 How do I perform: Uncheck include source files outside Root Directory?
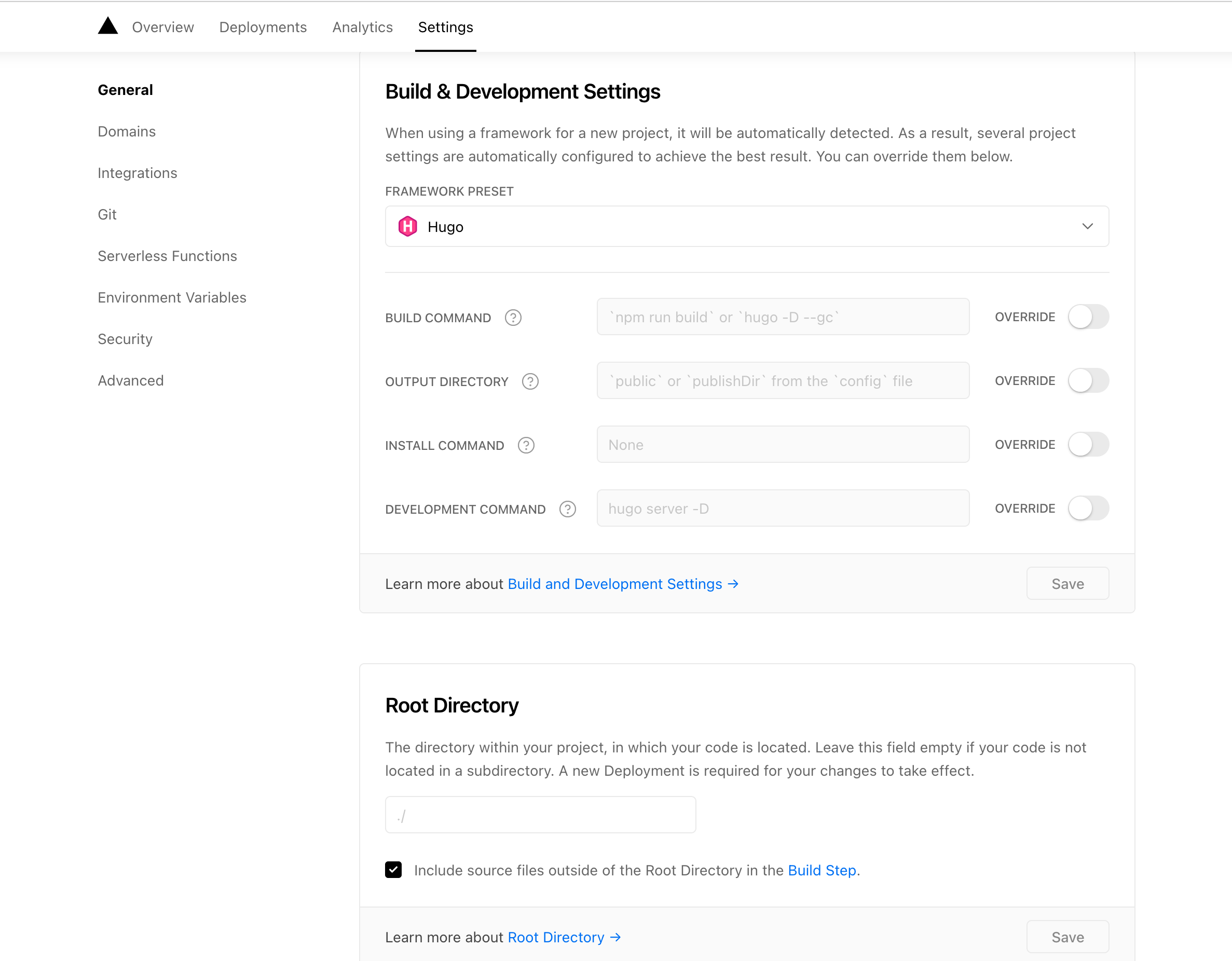[x=393, y=870]
